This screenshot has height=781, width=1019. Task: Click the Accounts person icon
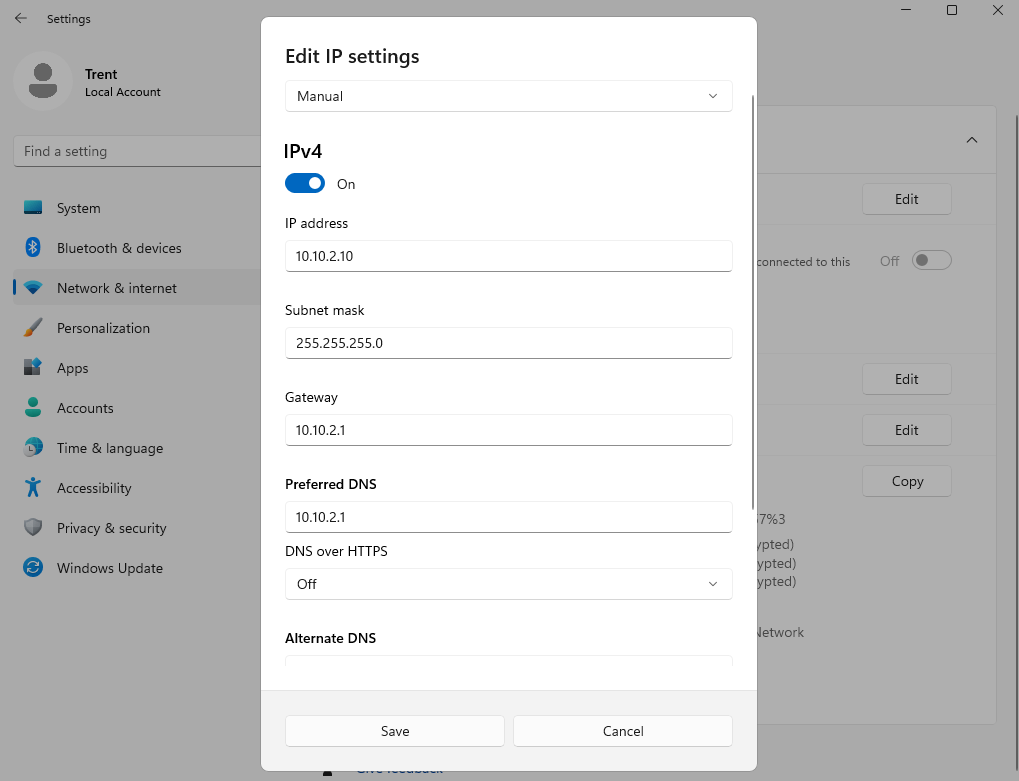pos(33,408)
